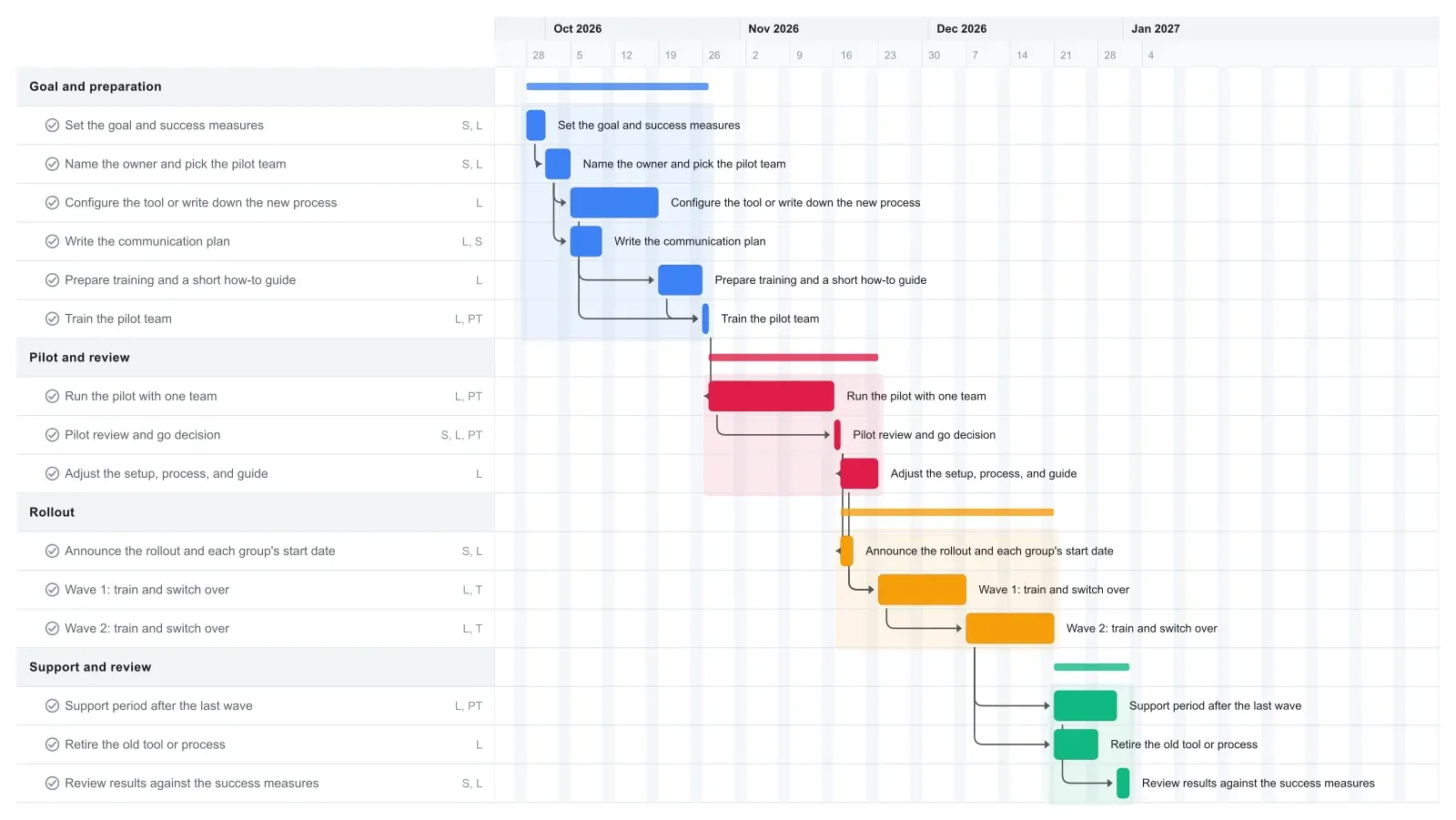Viewport: 1456px width, 820px height.
Task: Select the blue 'Prepare training' Gantt bar
Action: (x=681, y=280)
